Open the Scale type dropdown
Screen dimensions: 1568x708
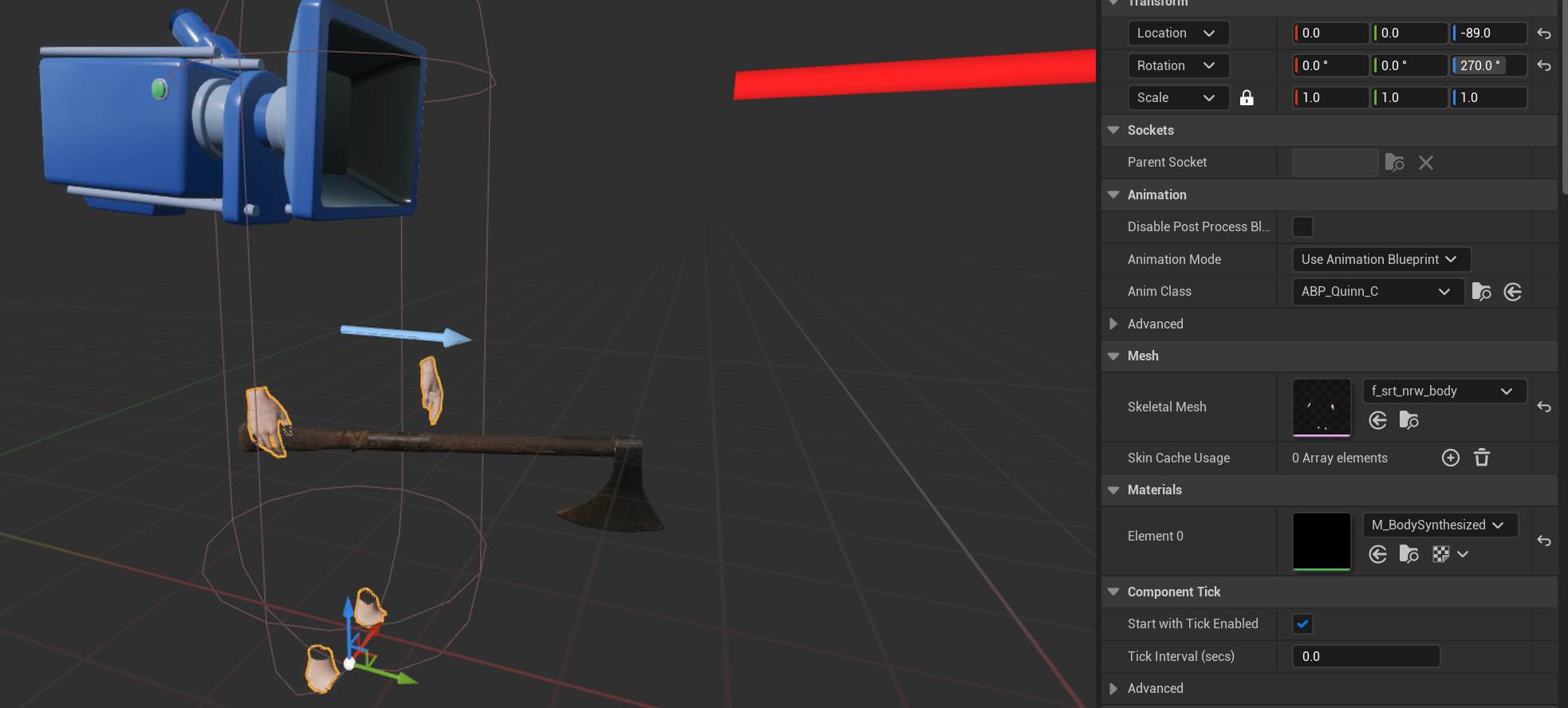click(1178, 97)
